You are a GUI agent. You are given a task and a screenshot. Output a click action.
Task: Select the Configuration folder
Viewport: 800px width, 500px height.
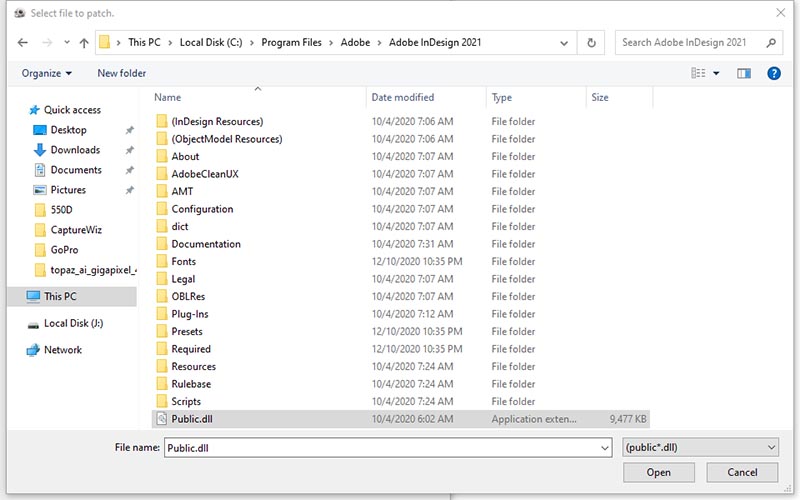202,209
